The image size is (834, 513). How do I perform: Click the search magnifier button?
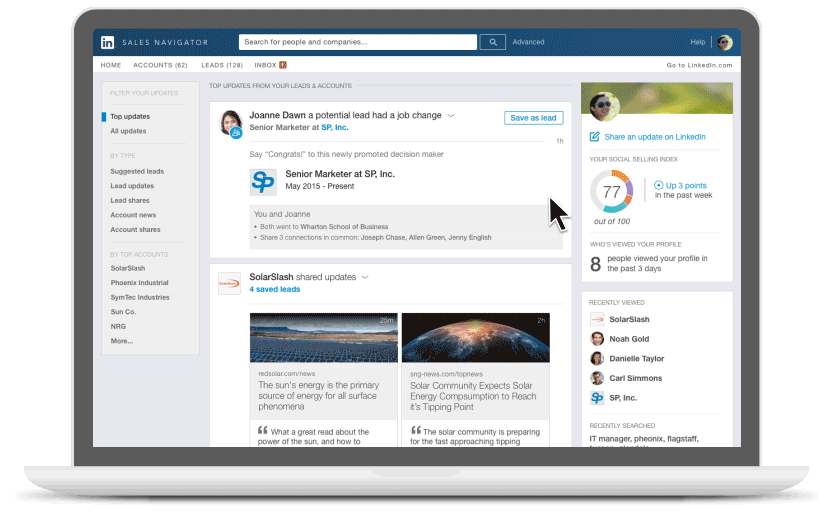click(493, 42)
